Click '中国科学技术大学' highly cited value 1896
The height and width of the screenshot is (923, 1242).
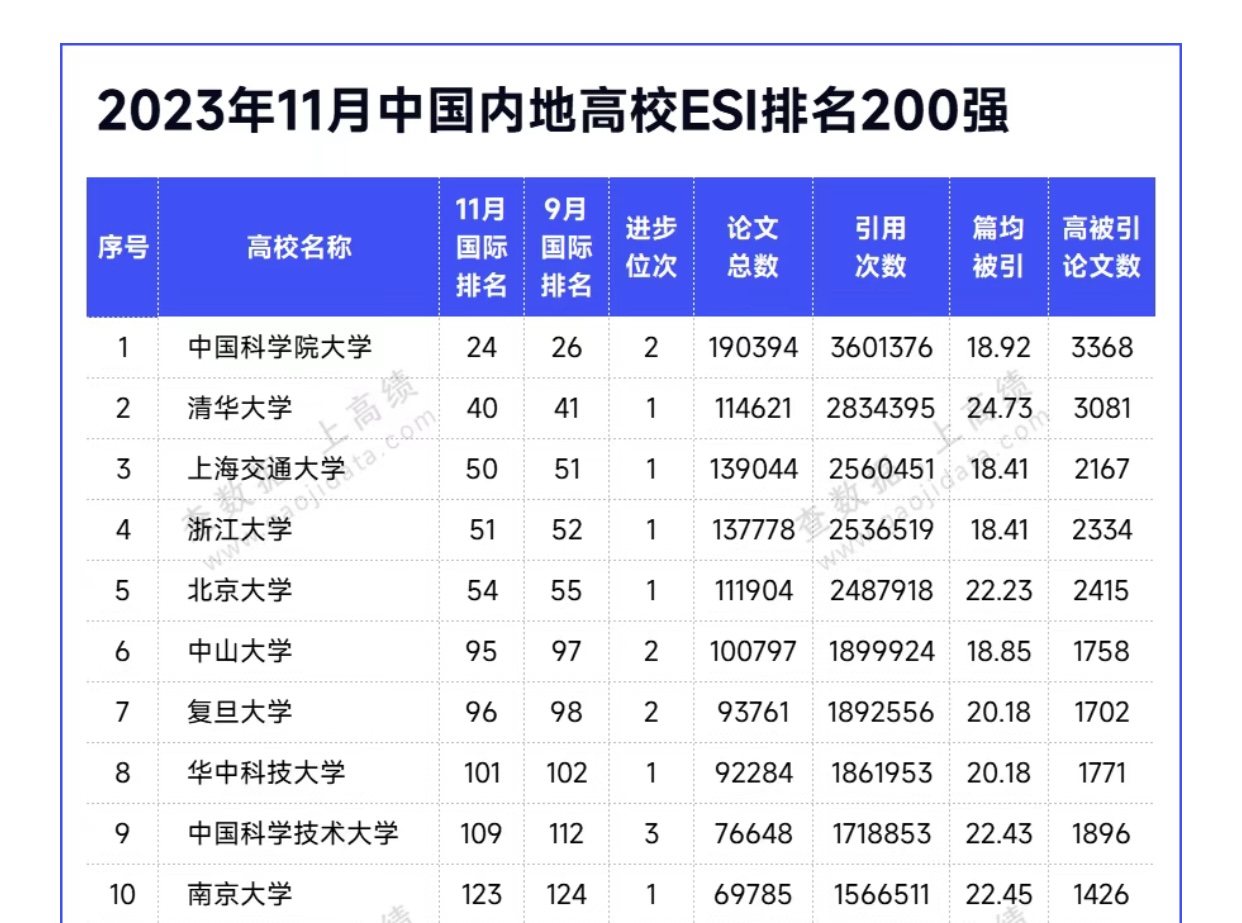(1101, 833)
